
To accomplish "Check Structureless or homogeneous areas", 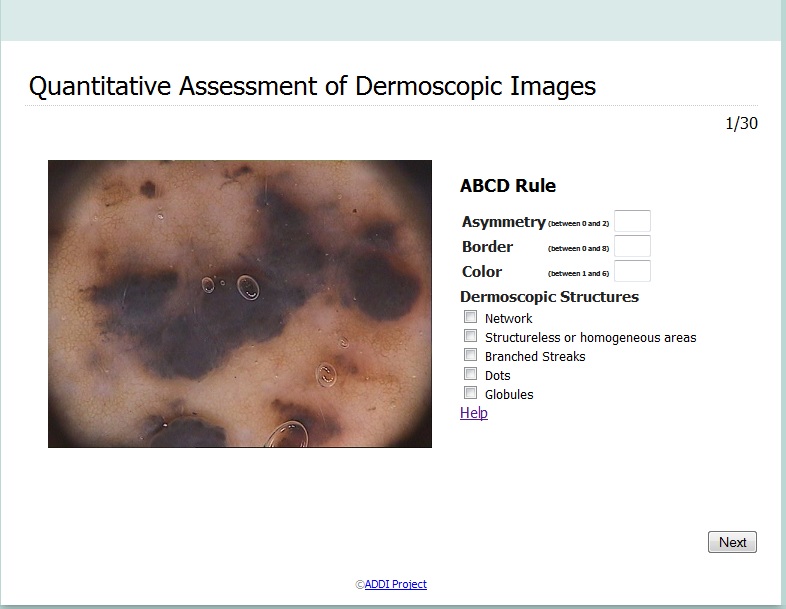I will [470, 336].
